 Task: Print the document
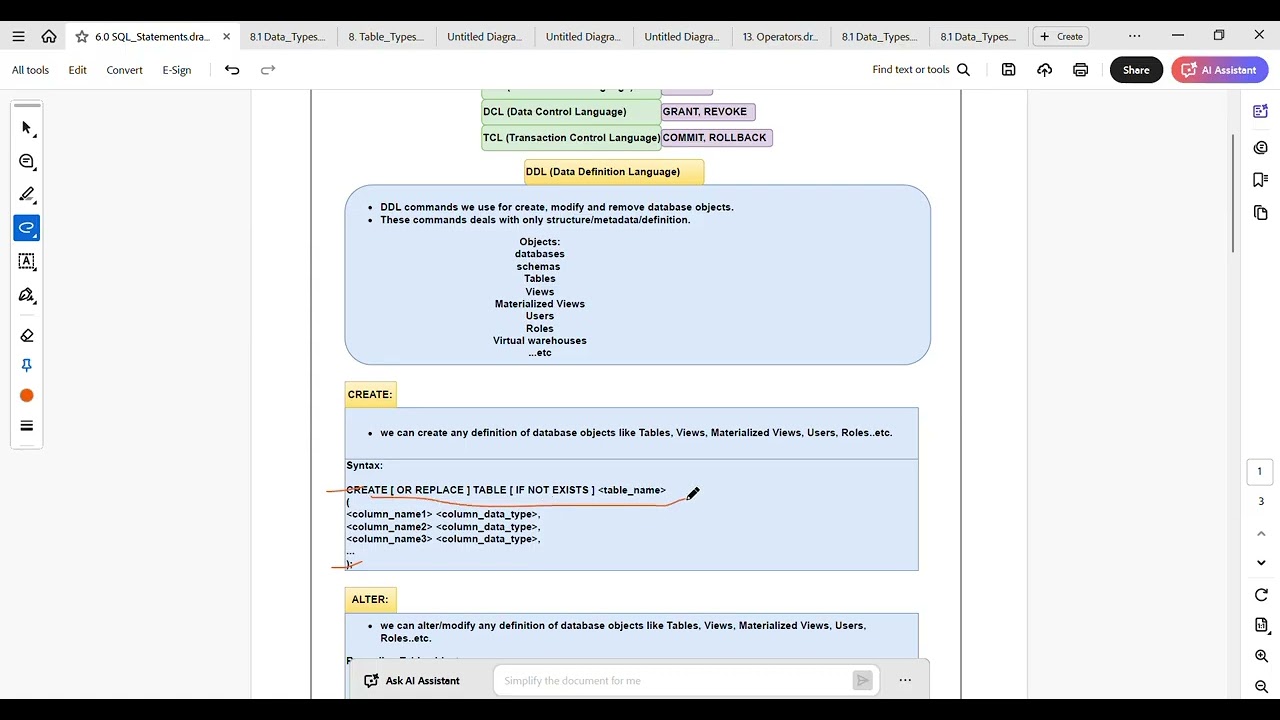(1080, 70)
